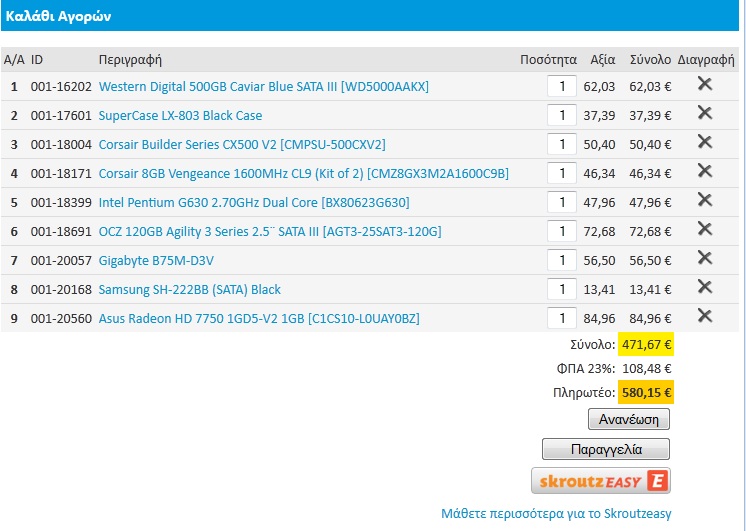Click the 84,96 € row total
Screen dimensions: 746x531
650,319
